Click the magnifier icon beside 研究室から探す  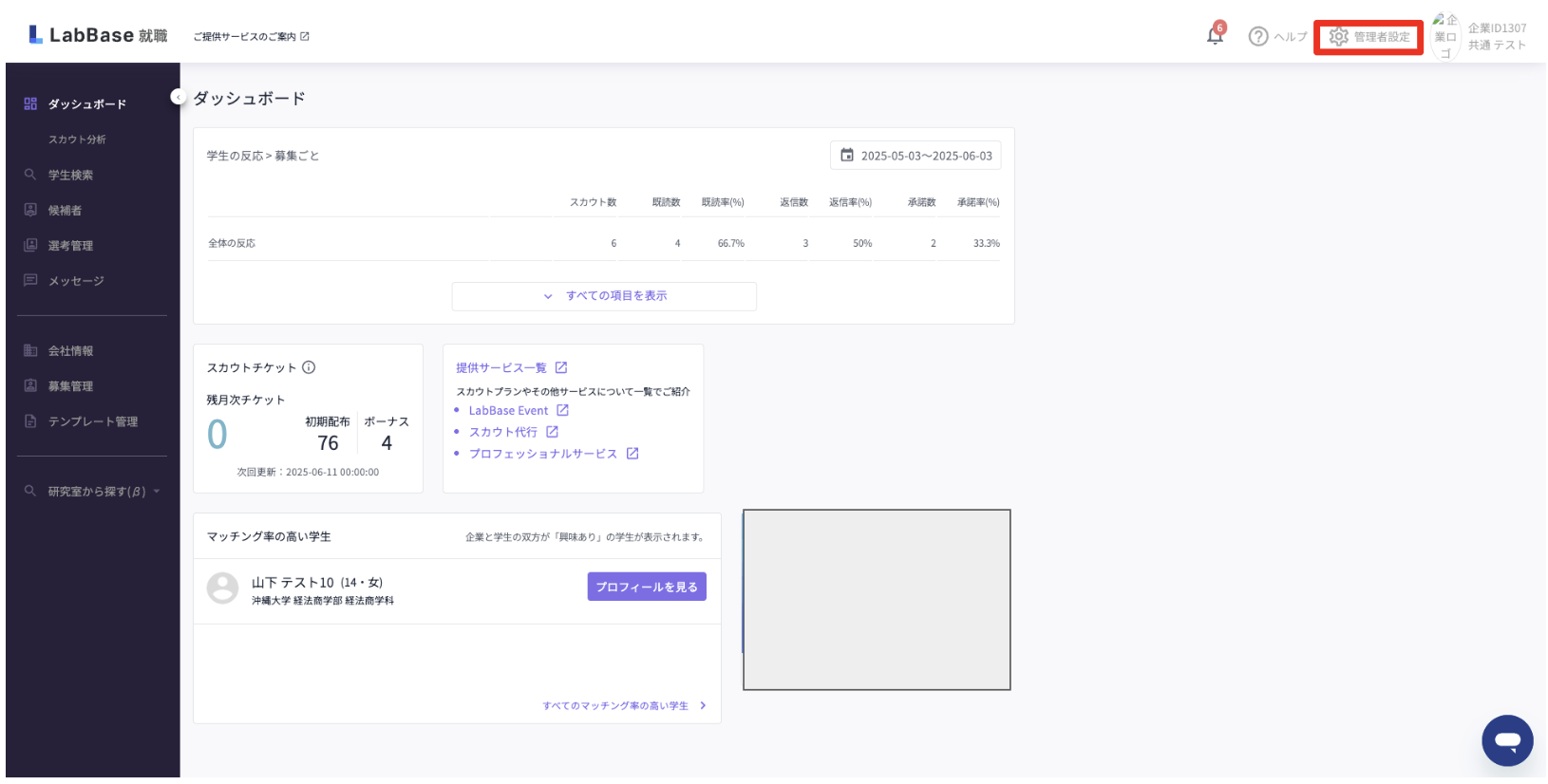pos(30,491)
